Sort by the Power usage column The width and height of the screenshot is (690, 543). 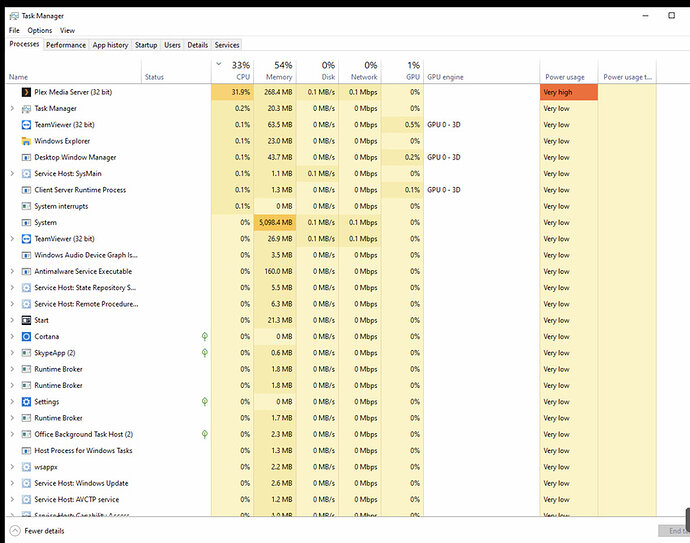coord(569,71)
